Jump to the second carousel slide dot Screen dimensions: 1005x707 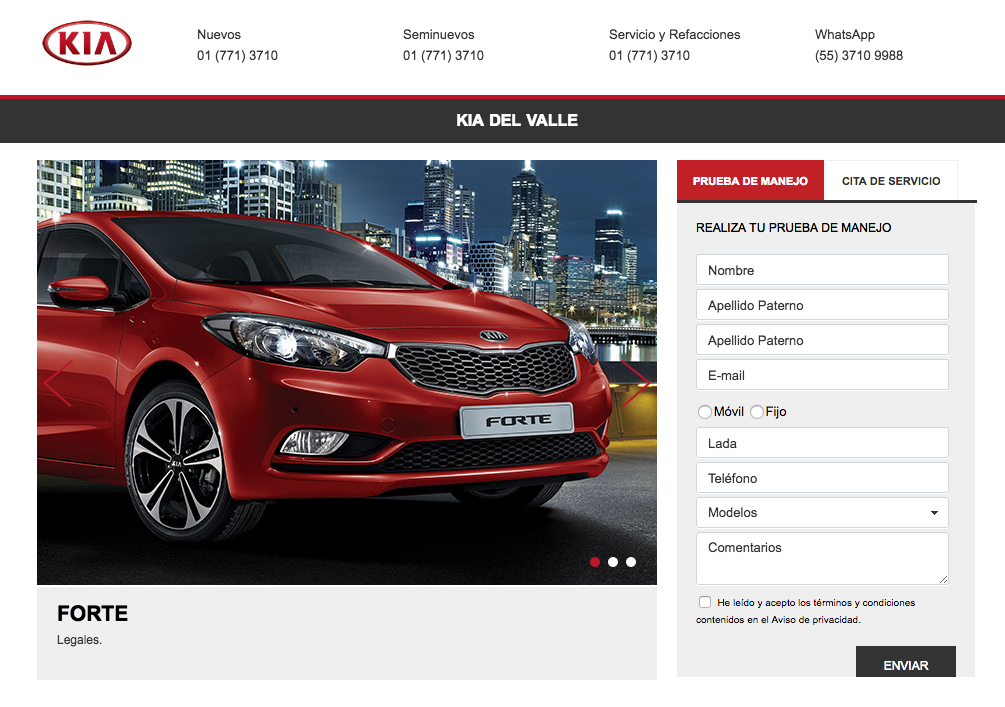pyautogui.click(x=613, y=562)
